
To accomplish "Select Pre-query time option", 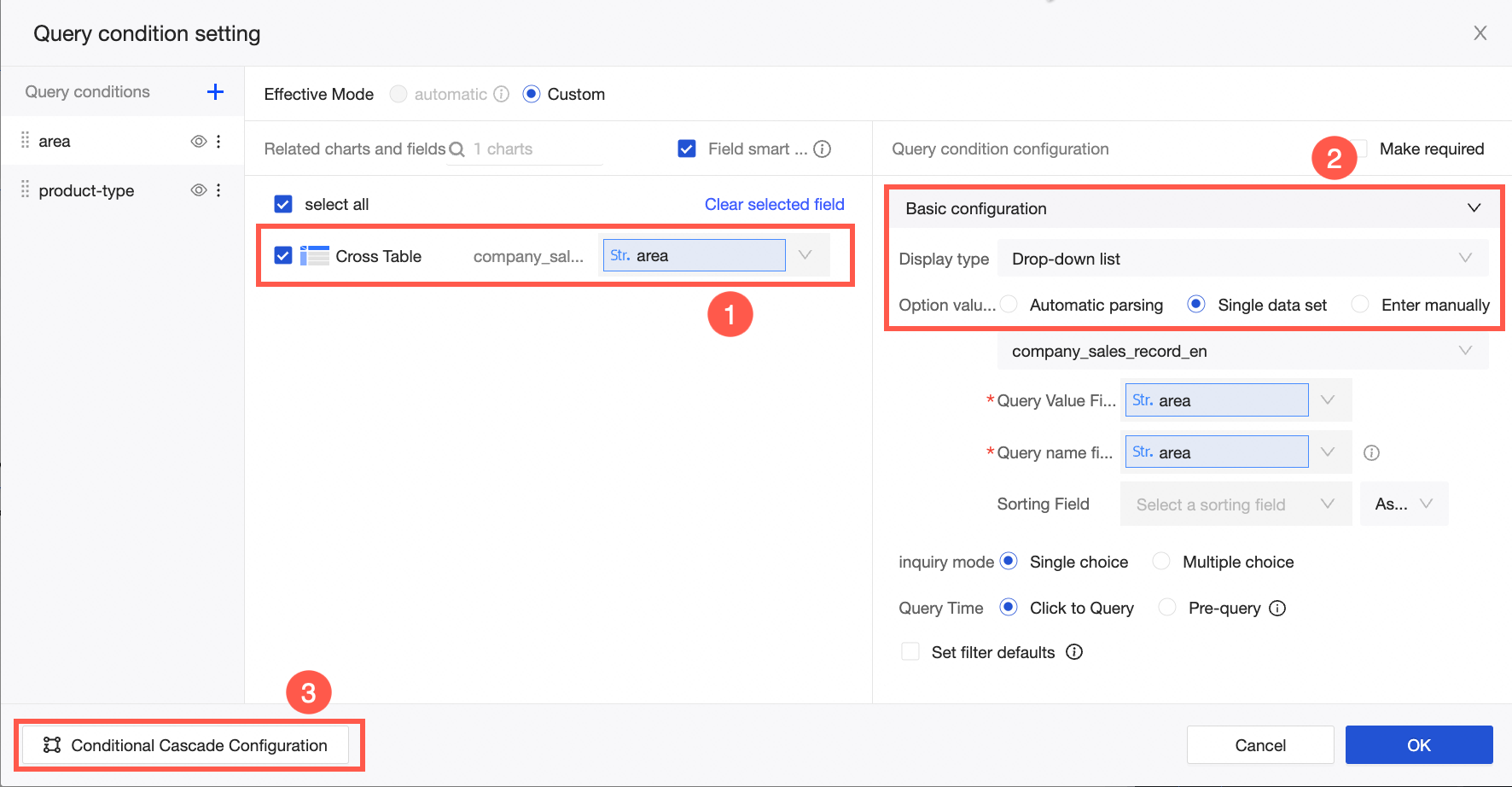I will pos(1167,608).
